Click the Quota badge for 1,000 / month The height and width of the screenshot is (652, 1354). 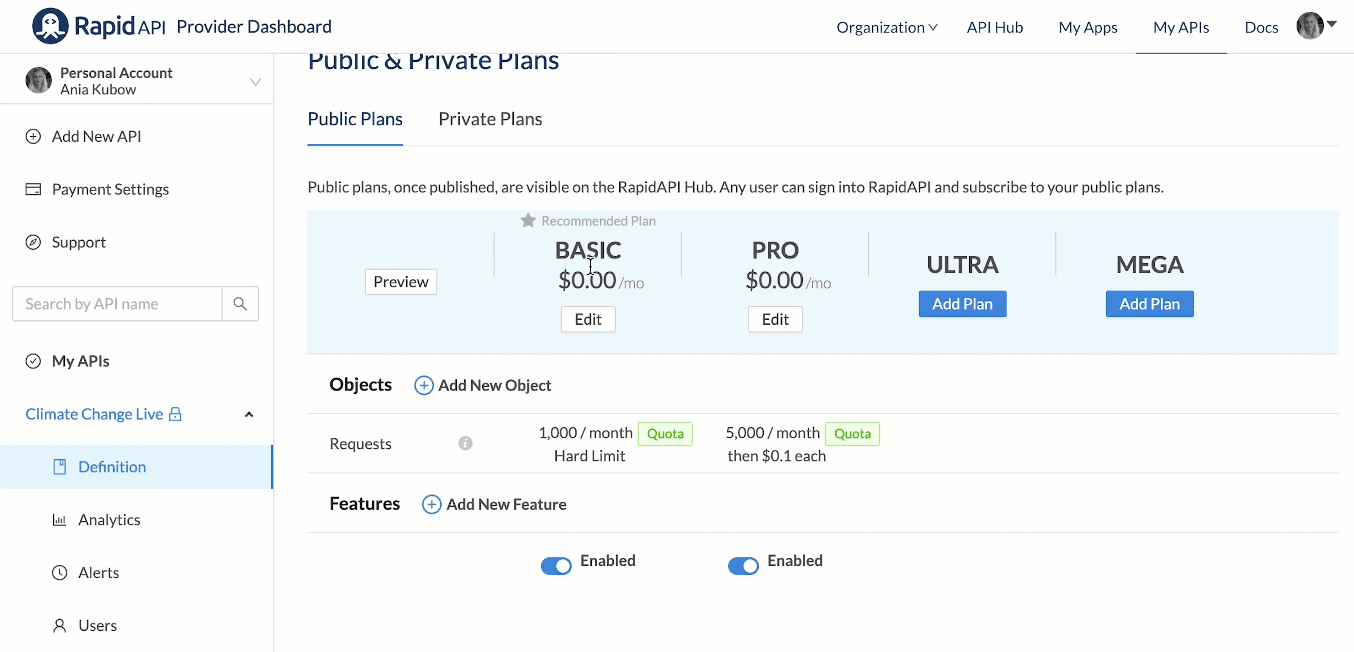click(x=665, y=434)
